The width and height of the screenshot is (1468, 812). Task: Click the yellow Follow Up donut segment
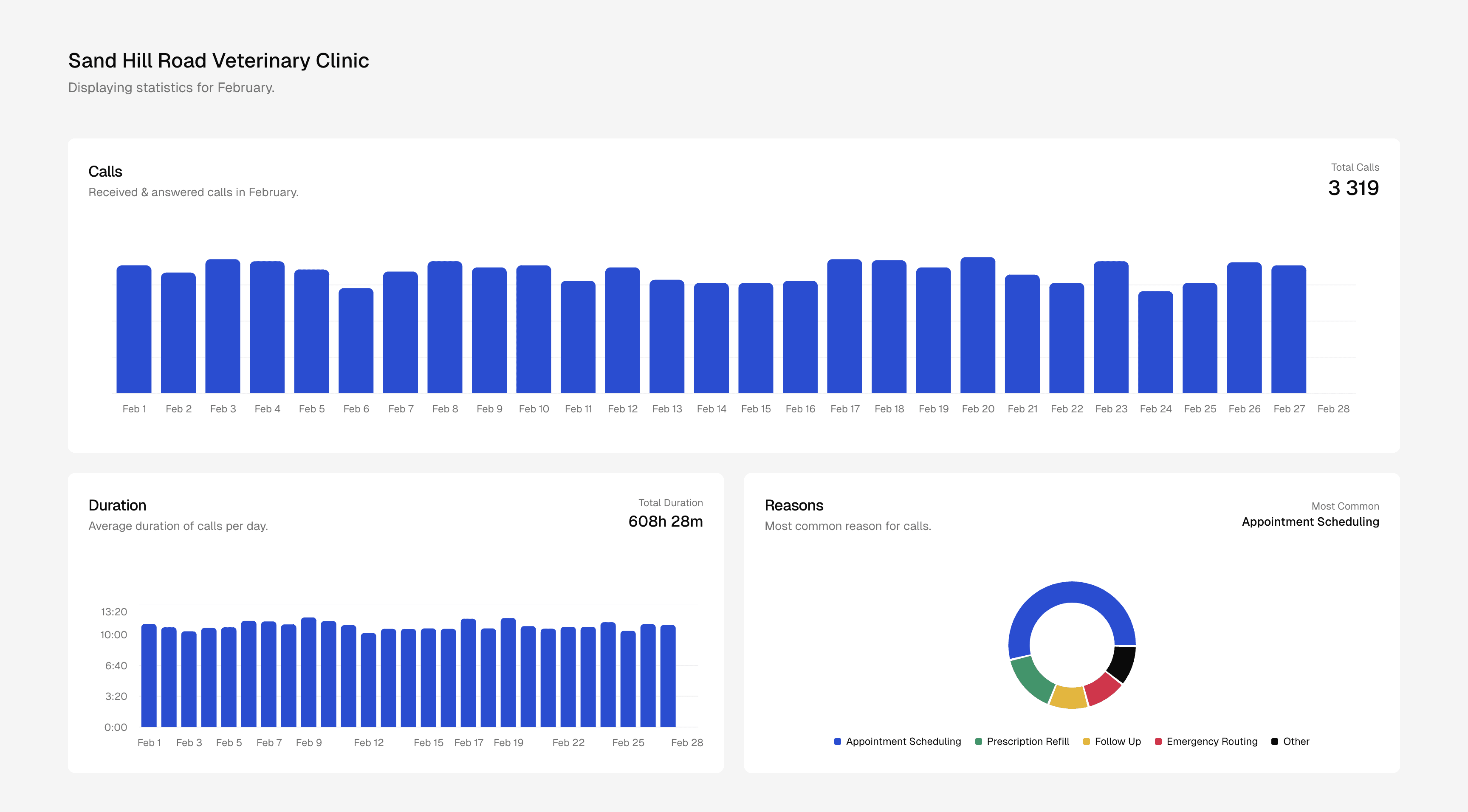(x=1069, y=697)
